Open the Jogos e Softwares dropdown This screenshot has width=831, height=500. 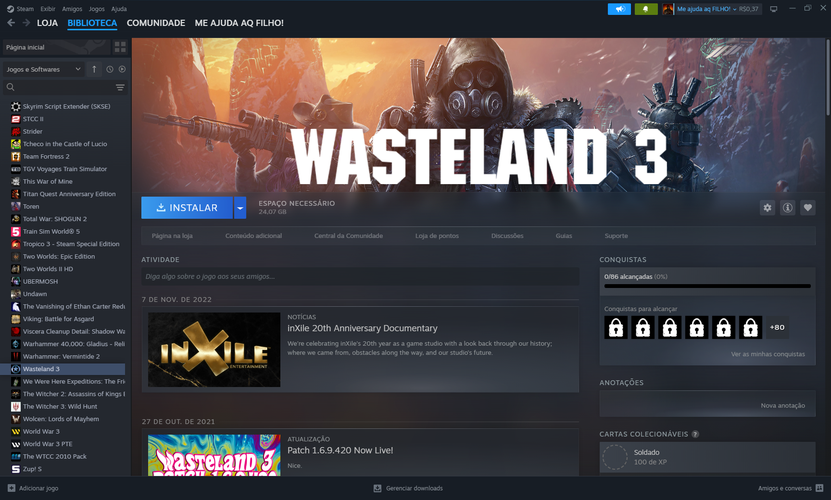(43, 69)
